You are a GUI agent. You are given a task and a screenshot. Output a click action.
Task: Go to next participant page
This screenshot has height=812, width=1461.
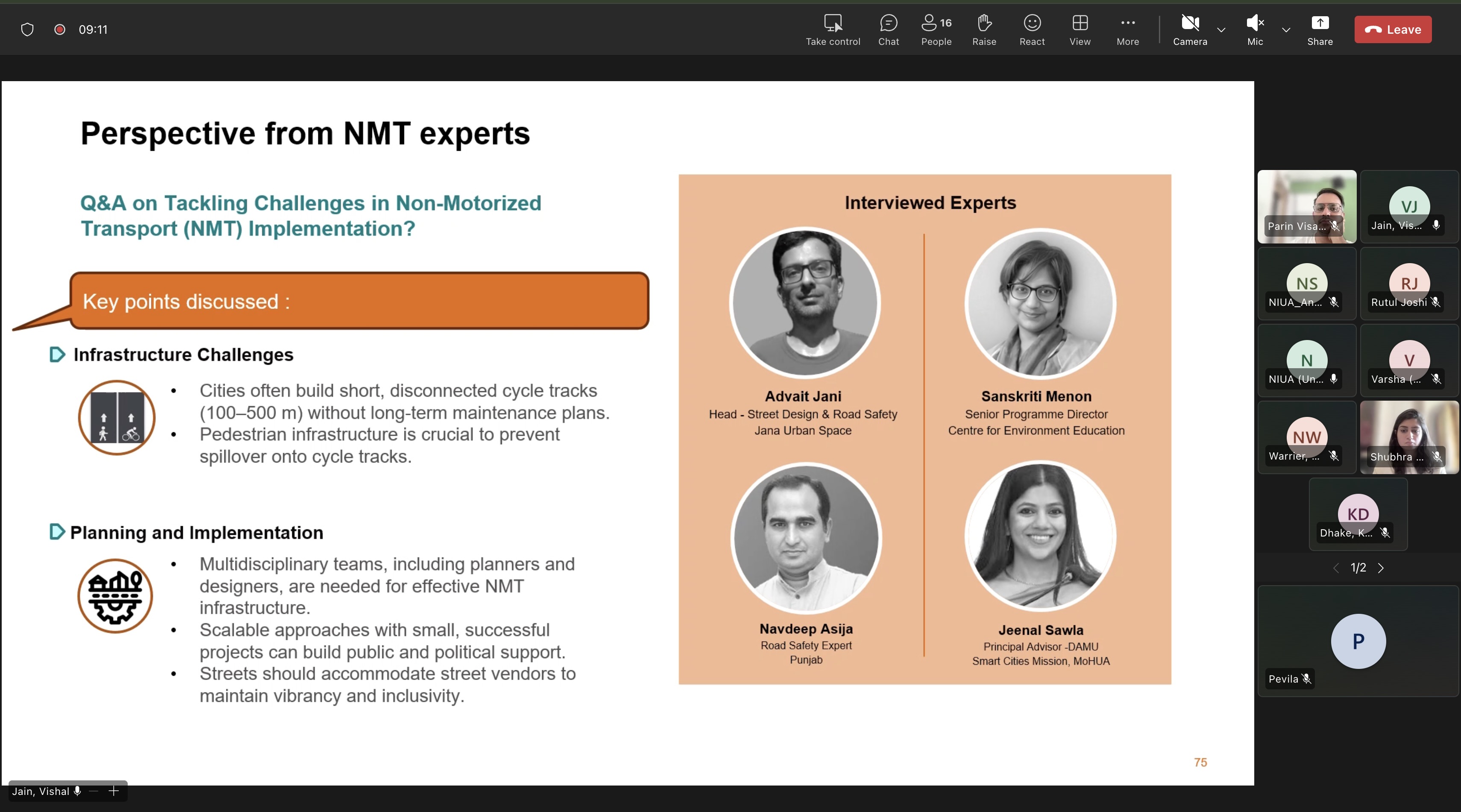[1380, 568]
